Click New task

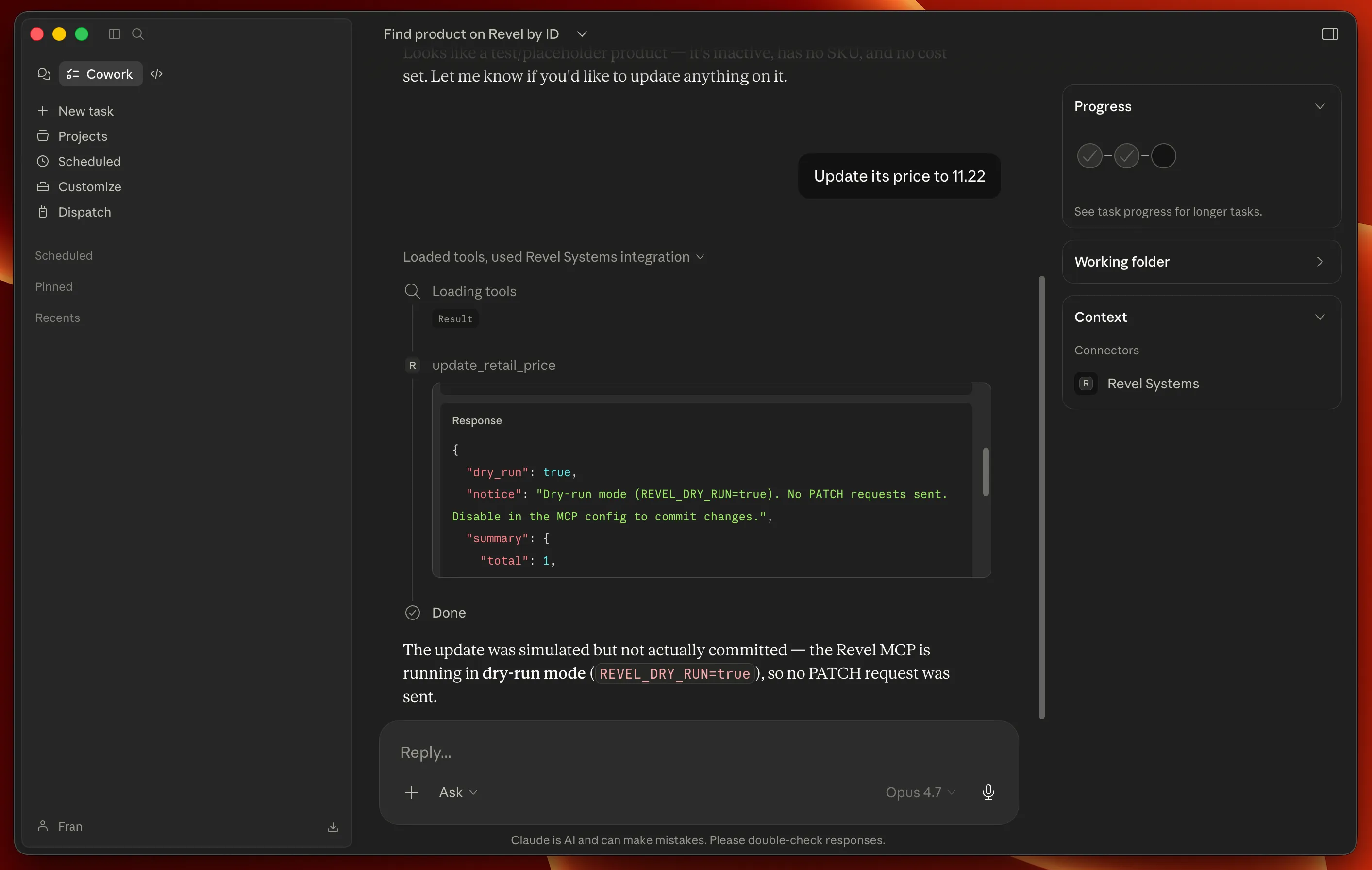pos(85,111)
